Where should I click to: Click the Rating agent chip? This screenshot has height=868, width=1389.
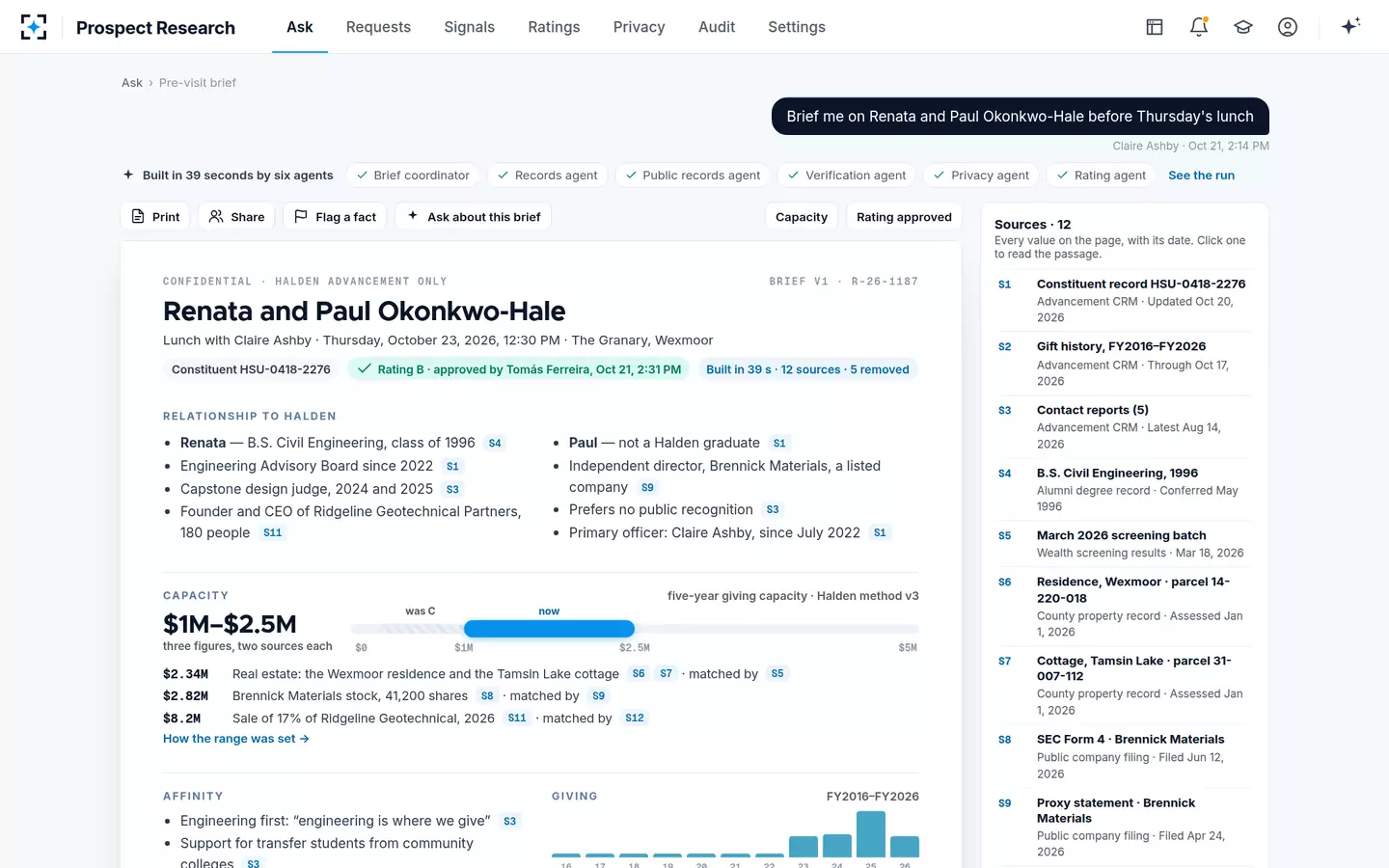coord(1101,176)
